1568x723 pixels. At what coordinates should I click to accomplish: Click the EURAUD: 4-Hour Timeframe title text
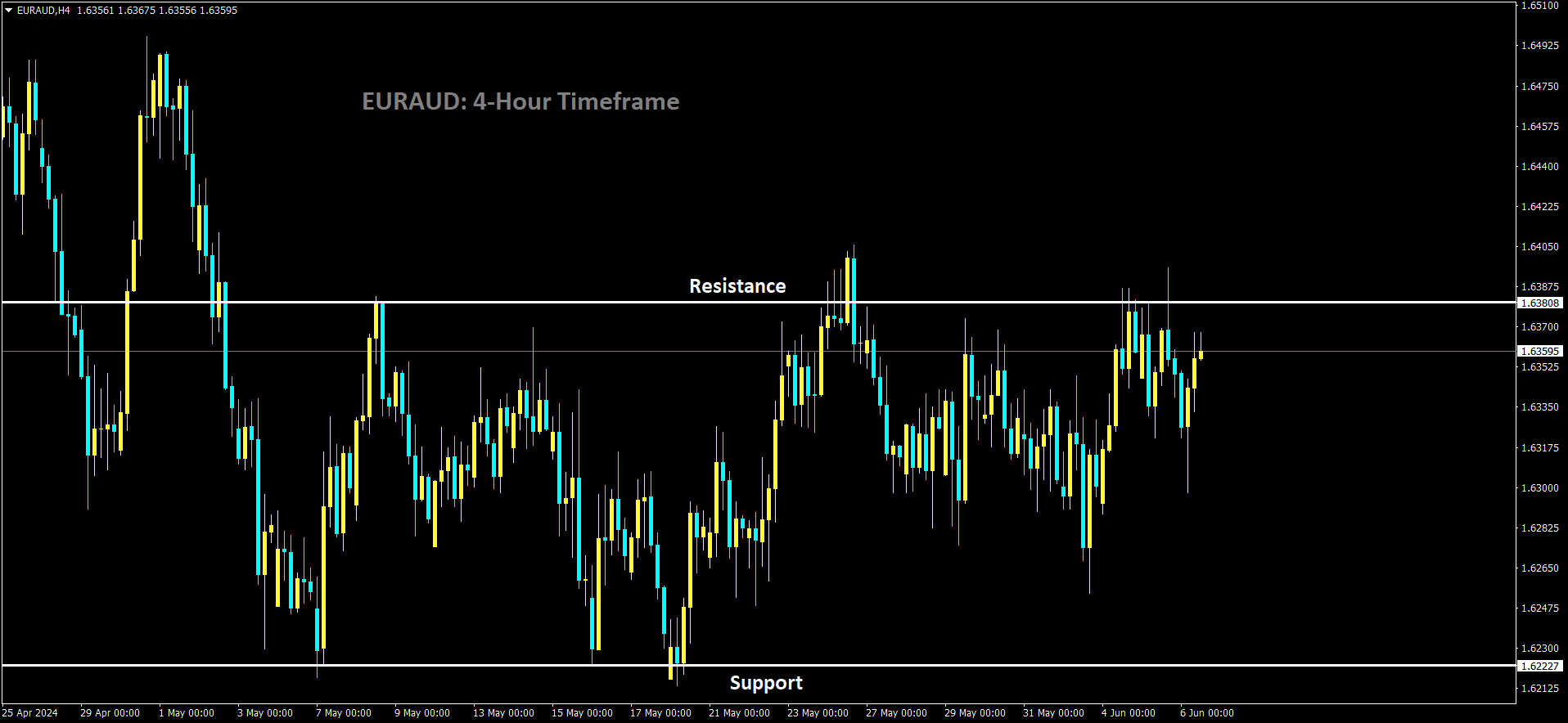point(520,101)
